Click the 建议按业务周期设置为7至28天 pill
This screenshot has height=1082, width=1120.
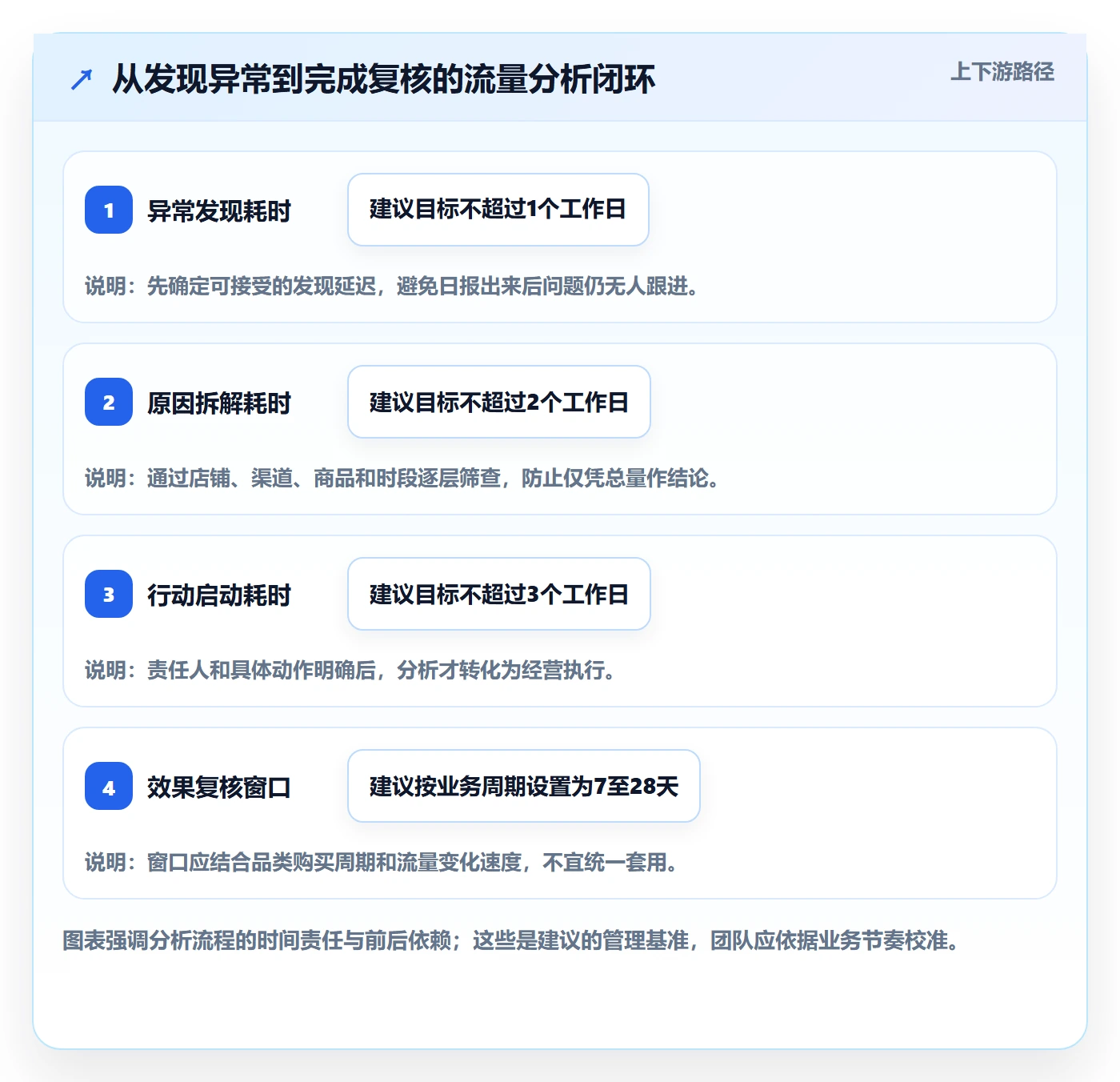[x=523, y=786]
